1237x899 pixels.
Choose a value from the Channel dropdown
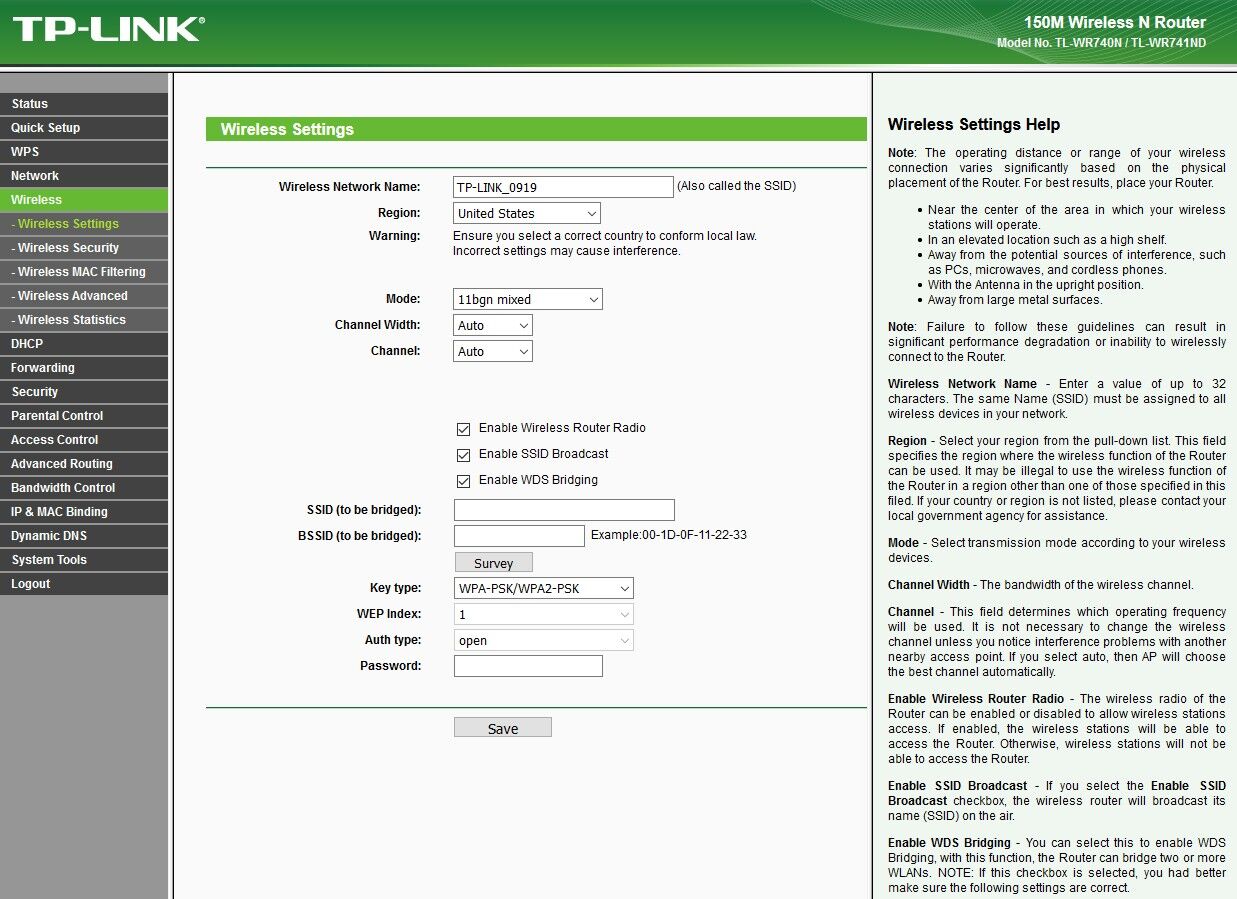coord(493,351)
